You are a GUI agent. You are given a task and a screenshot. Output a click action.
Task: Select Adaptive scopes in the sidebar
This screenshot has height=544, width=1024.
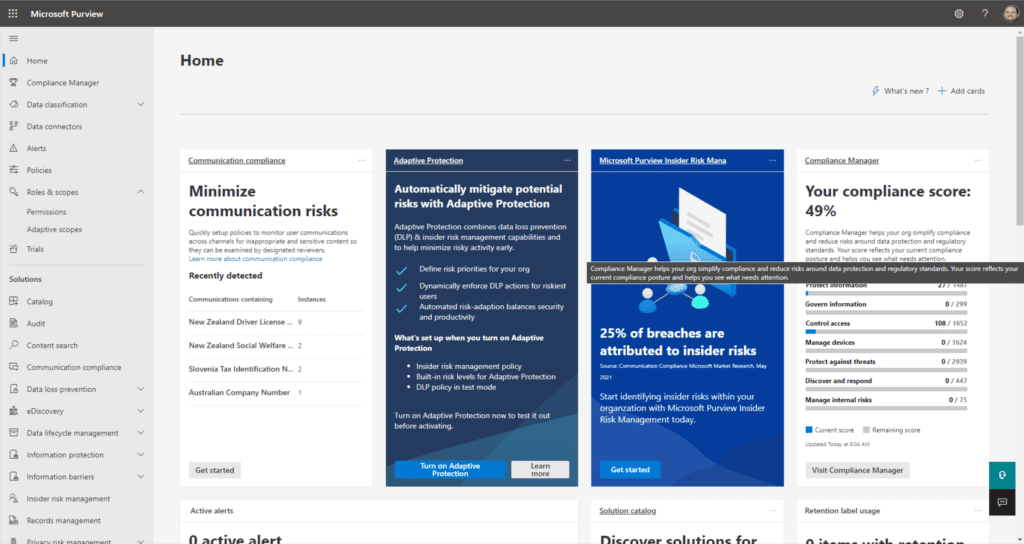tap(54, 229)
